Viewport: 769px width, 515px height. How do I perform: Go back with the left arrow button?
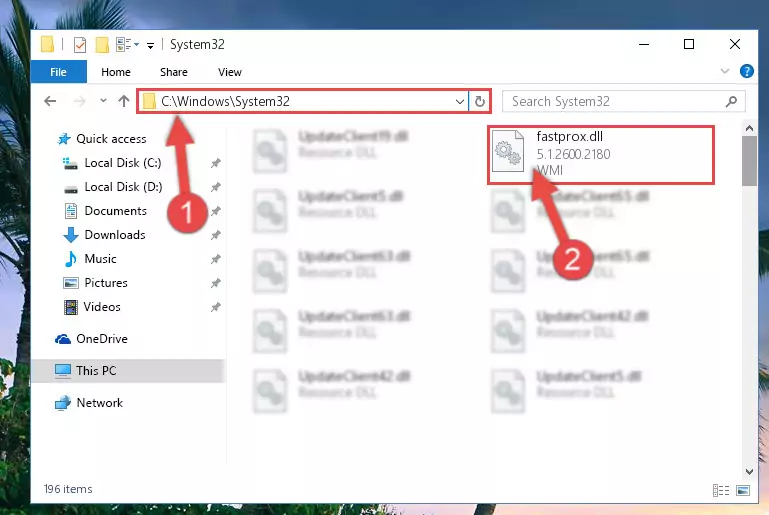pyautogui.click(x=50, y=102)
